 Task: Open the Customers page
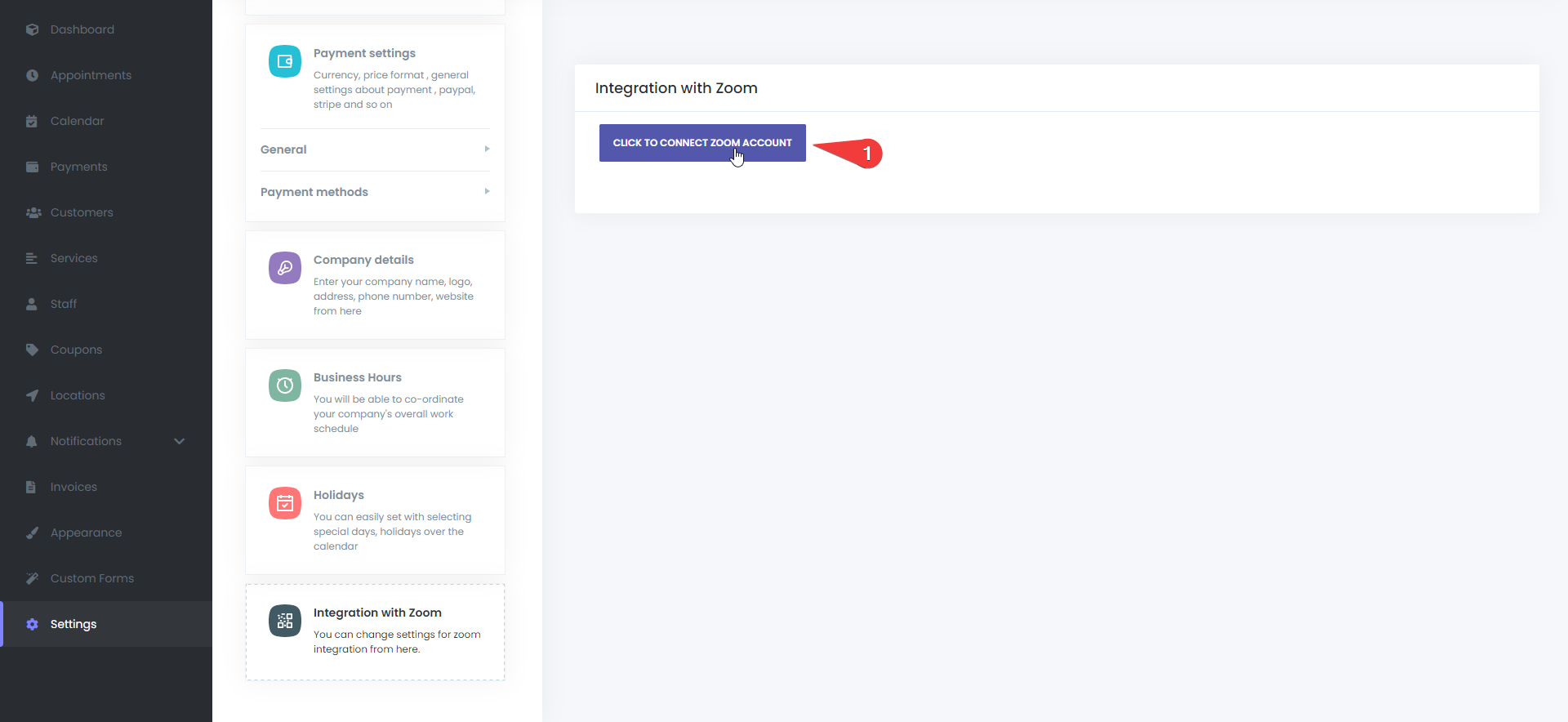pos(82,212)
